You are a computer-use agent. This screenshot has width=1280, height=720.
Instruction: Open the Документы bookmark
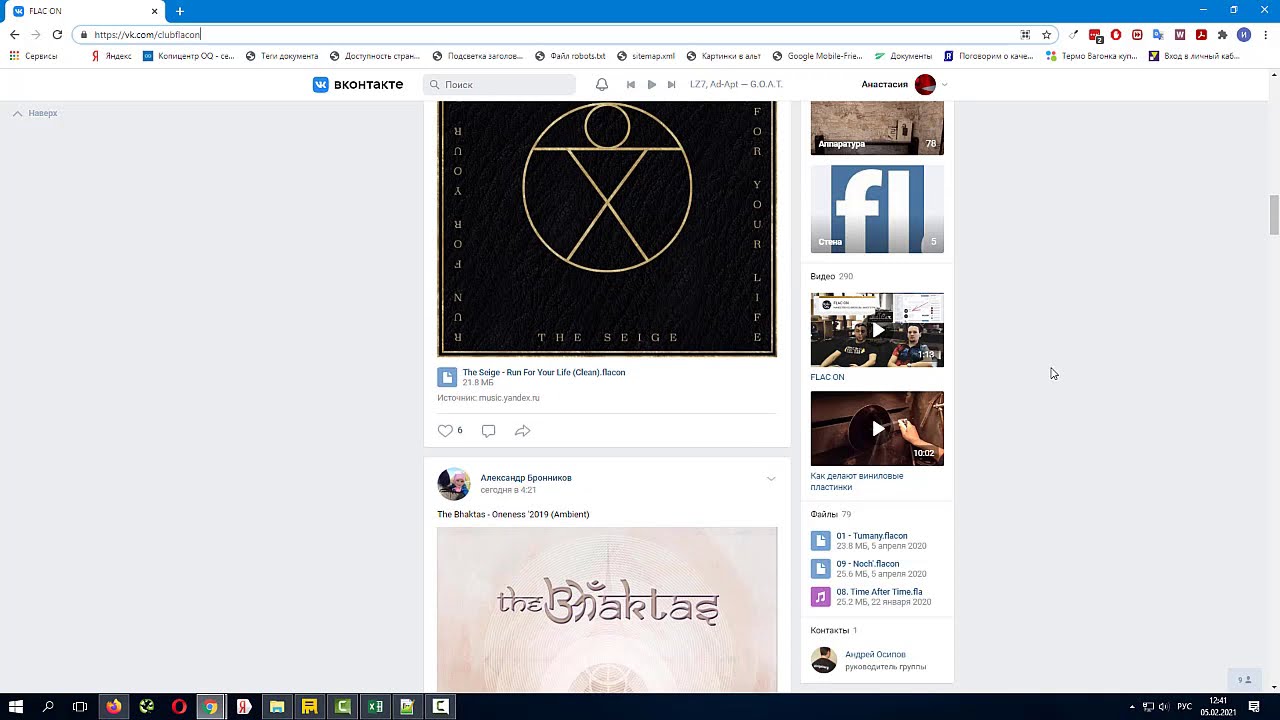point(903,56)
